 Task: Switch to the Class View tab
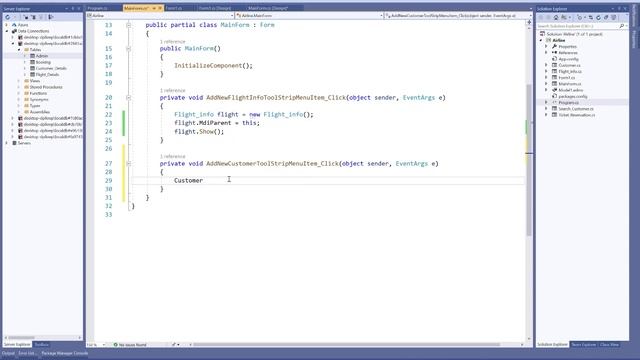[x=609, y=344]
